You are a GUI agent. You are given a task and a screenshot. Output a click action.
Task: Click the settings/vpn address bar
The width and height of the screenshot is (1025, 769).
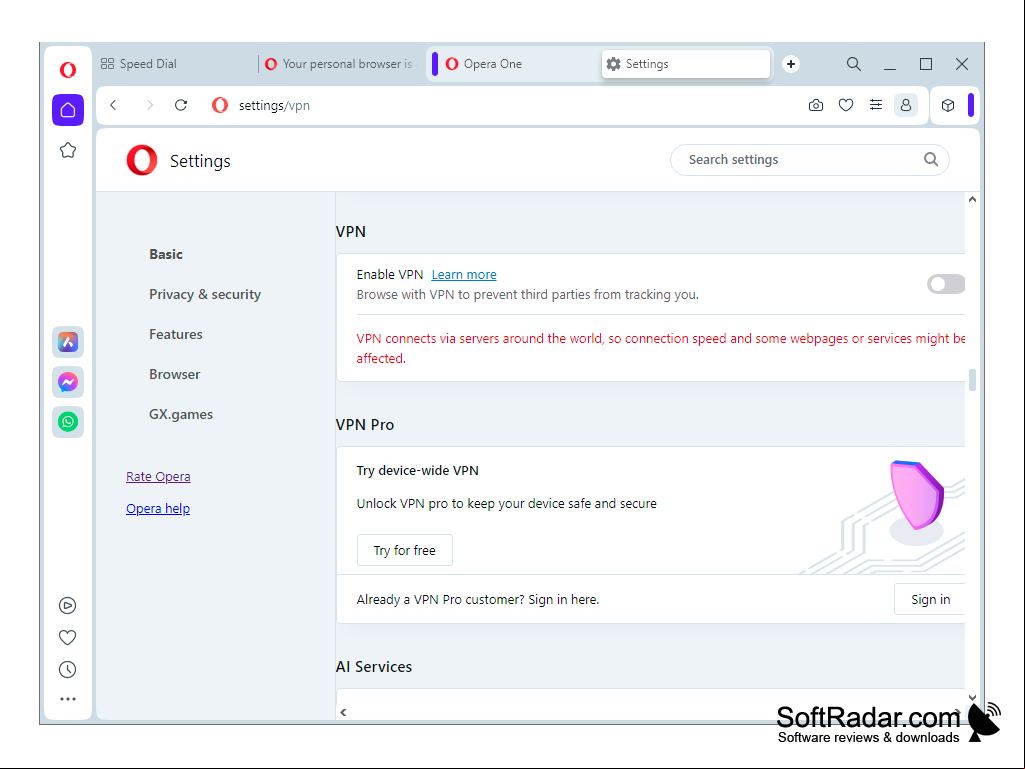click(274, 105)
